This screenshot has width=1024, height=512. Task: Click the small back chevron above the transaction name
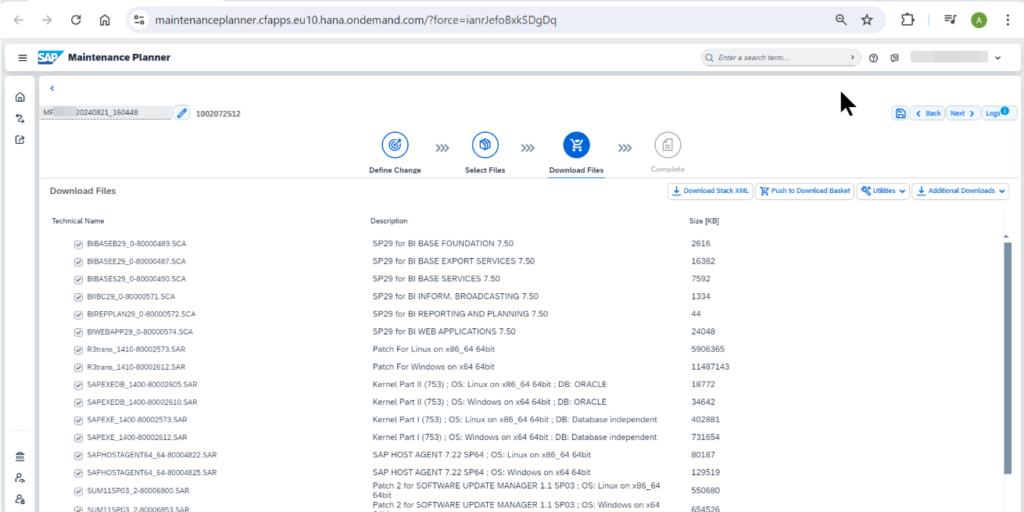pos(52,88)
